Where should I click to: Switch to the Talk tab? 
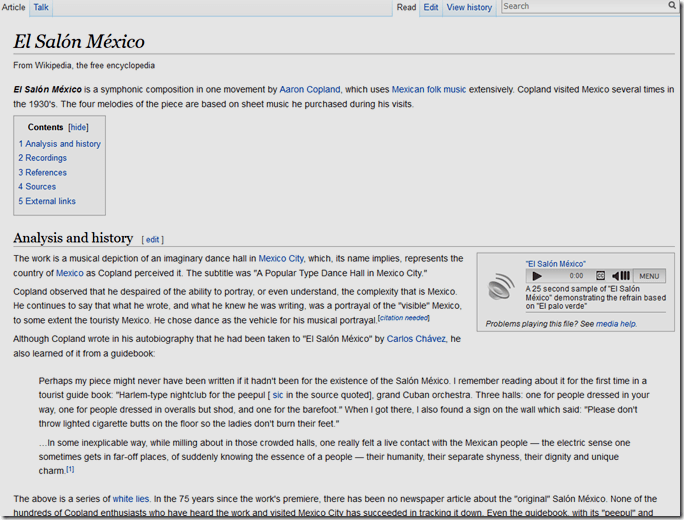pos(41,7)
